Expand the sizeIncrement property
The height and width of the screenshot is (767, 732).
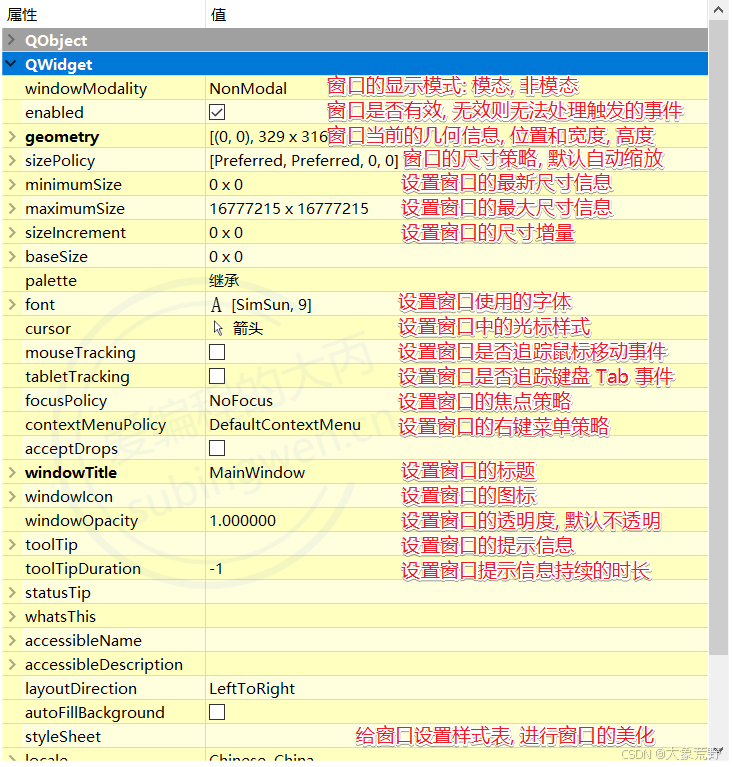pyautogui.click(x=12, y=232)
